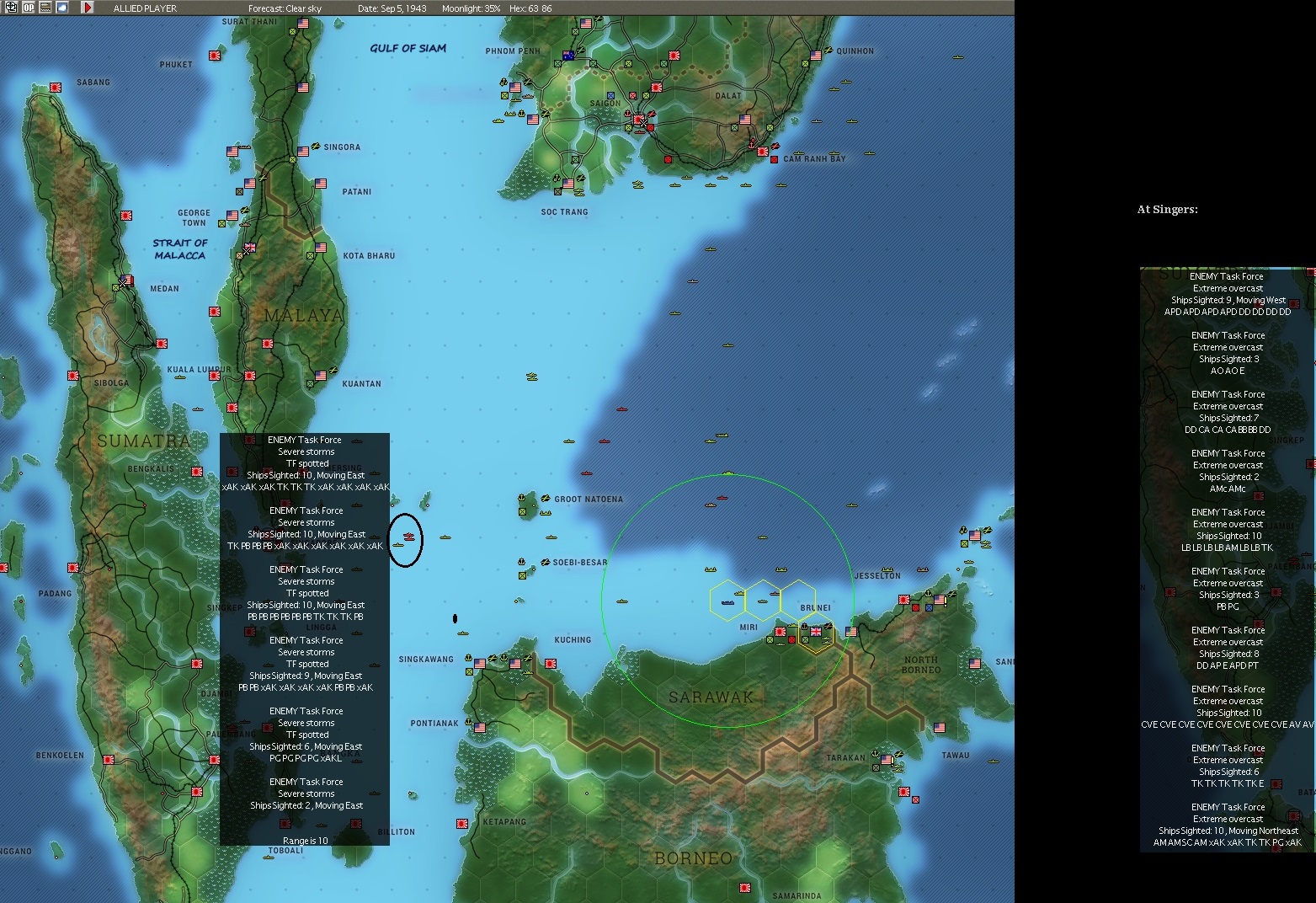
Task: Click the "ALLIED PLAYER" label in the top bar
Action: 145,8
